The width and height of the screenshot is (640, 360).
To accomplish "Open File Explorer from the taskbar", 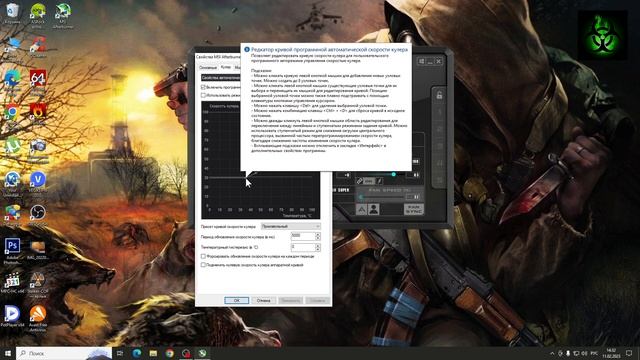I will [153, 353].
